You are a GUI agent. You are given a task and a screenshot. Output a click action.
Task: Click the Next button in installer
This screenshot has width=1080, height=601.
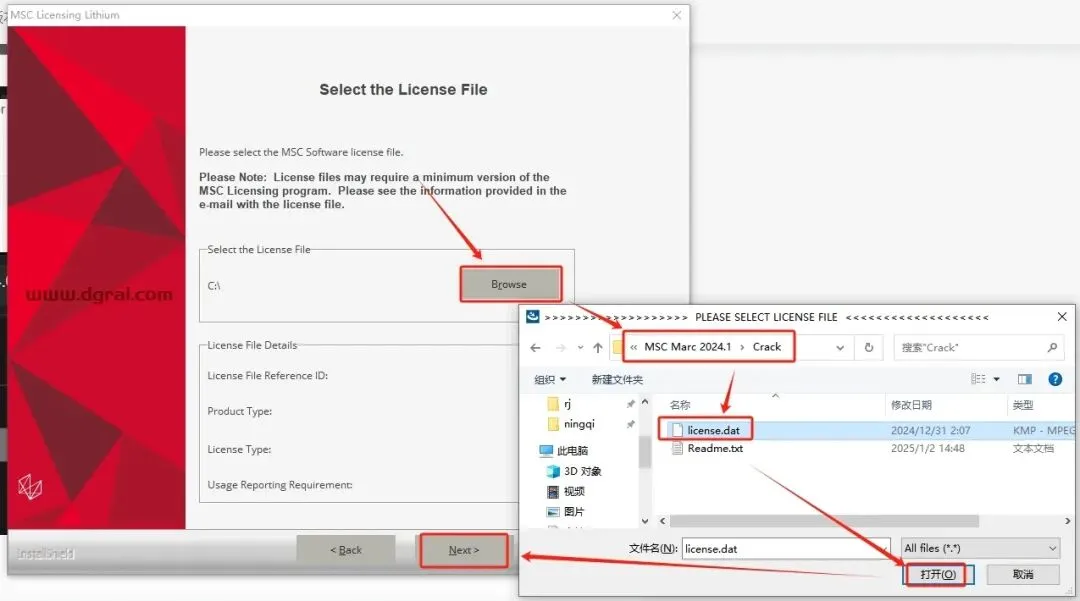[464, 550]
